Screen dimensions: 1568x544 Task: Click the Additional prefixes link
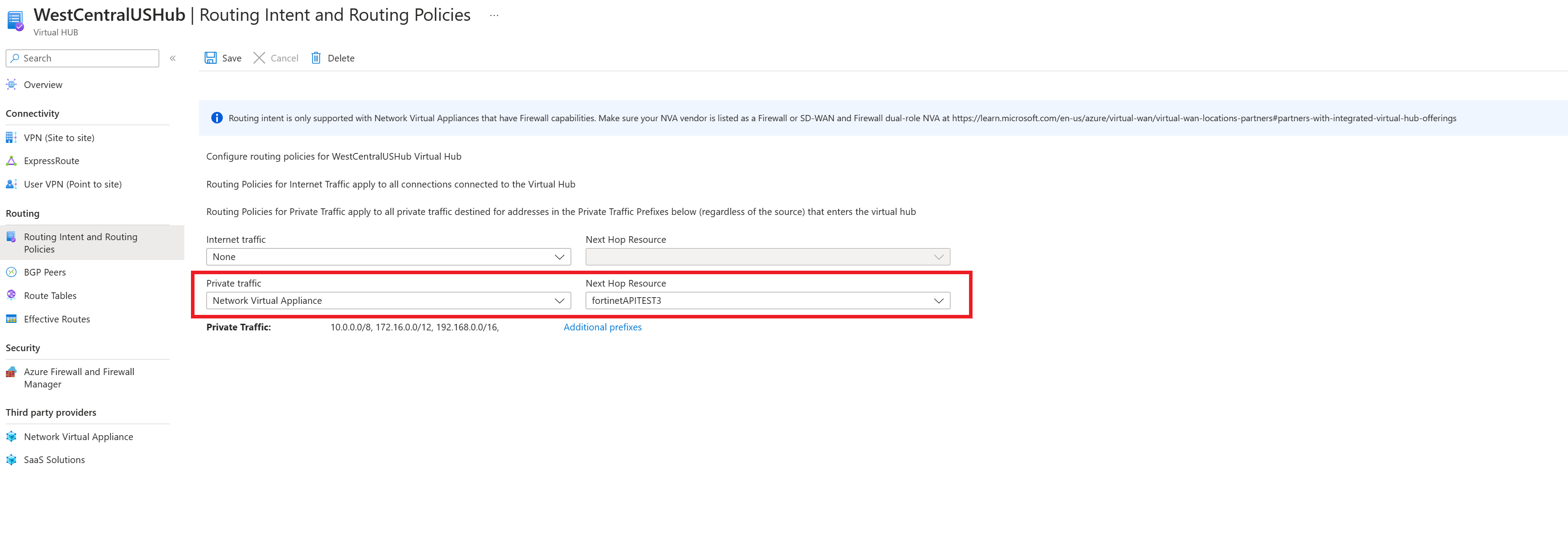pos(602,327)
